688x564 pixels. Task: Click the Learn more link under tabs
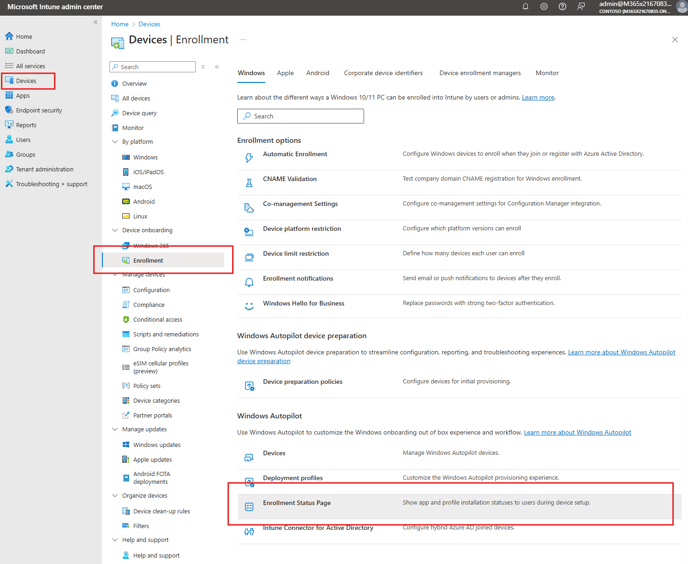point(538,97)
